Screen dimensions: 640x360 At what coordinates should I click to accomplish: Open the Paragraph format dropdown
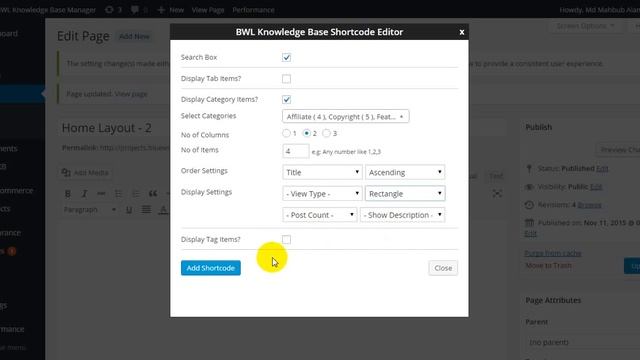pos(90,210)
